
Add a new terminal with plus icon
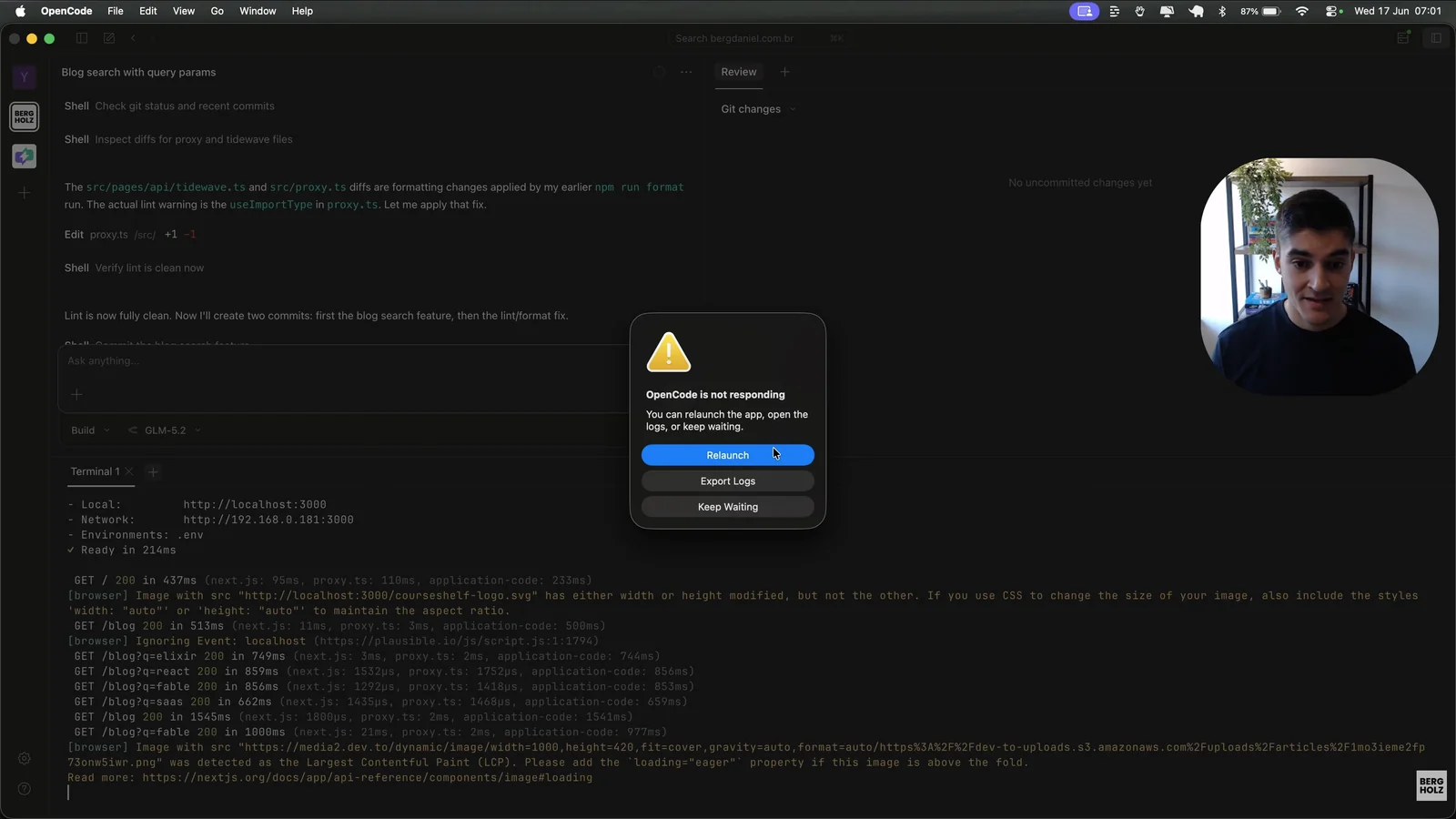(x=153, y=471)
